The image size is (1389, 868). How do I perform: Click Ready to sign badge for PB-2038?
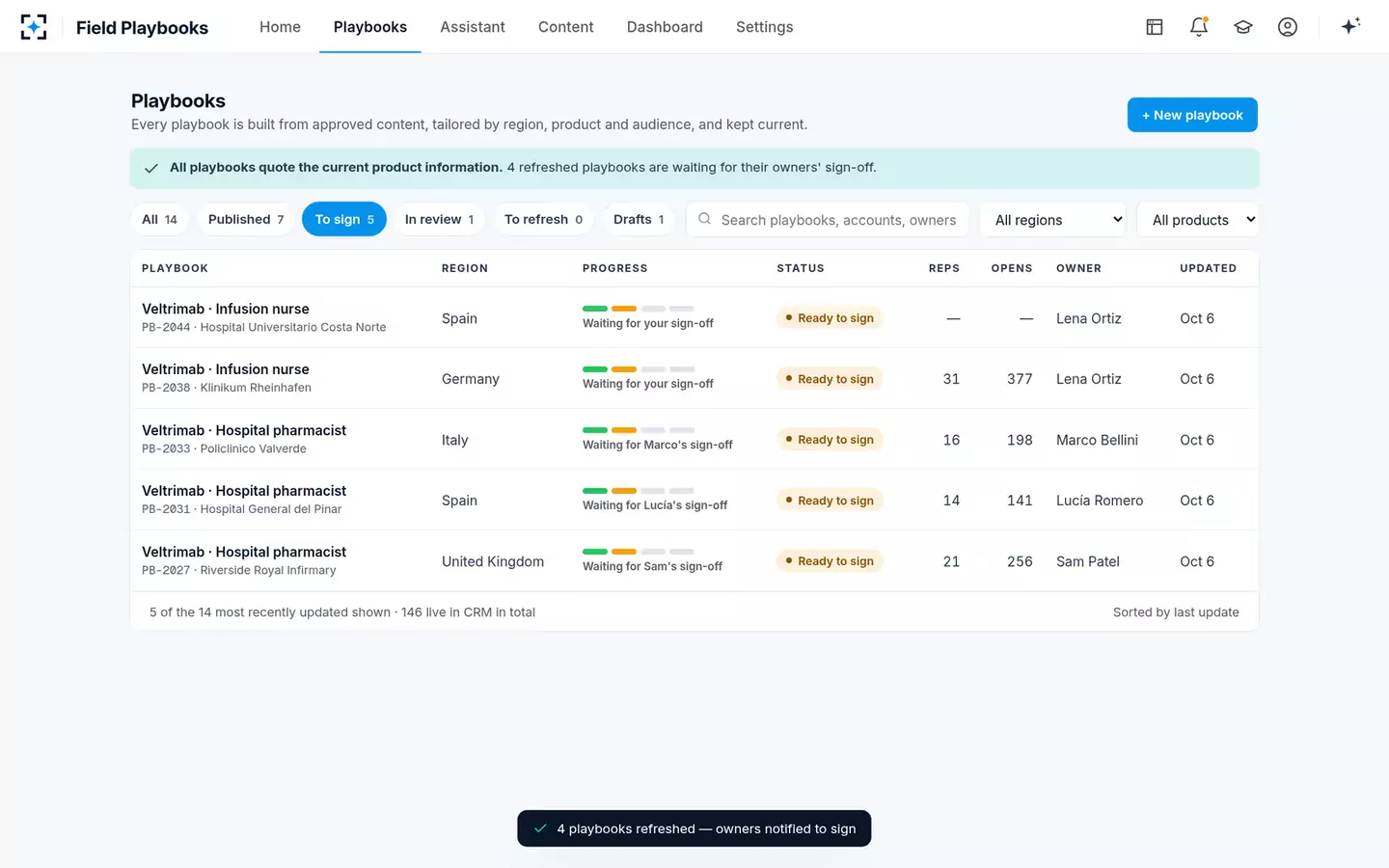coord(830,379)
